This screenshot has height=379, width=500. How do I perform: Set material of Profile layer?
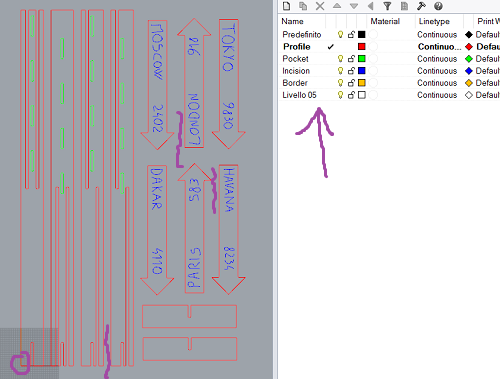[x=373, y=47]
